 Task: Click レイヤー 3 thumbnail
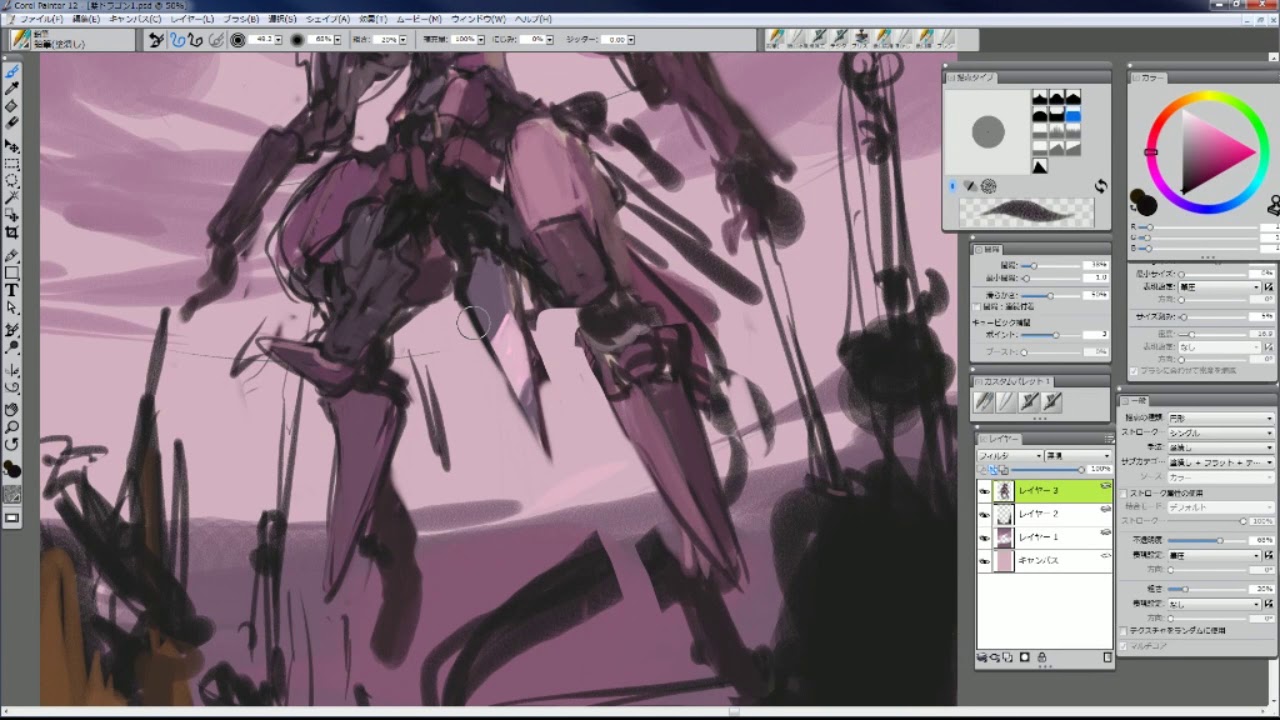click(1004, 490)
